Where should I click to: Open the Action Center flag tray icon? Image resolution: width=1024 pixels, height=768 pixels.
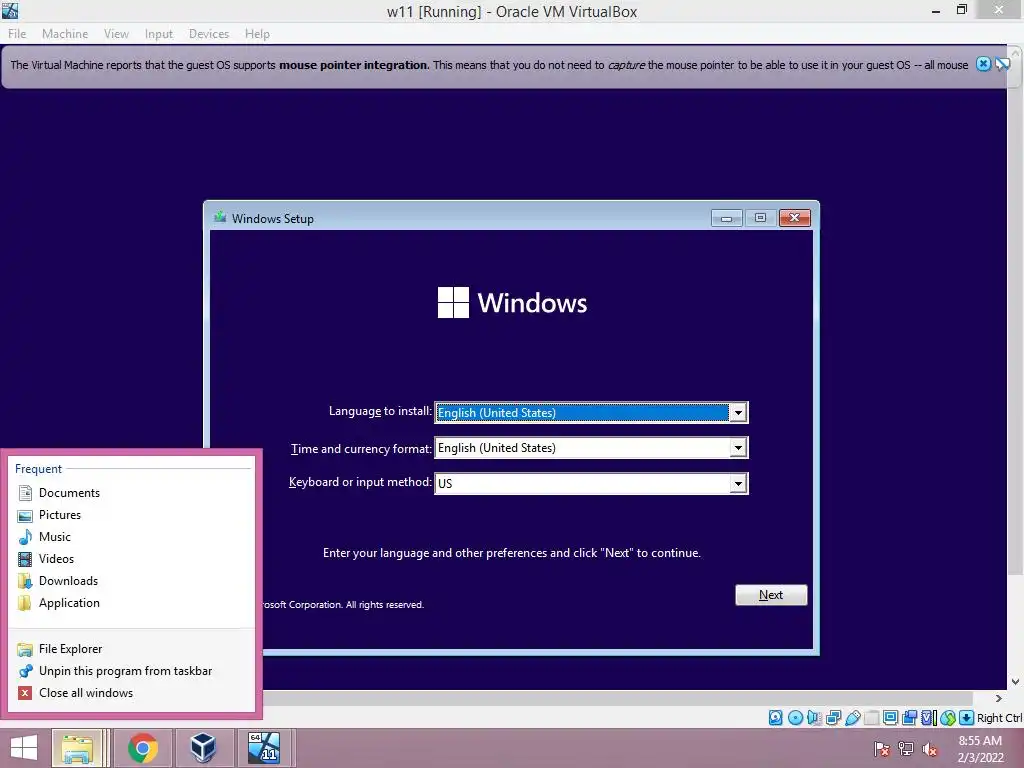pyautogui.click(x=882, y=748)
